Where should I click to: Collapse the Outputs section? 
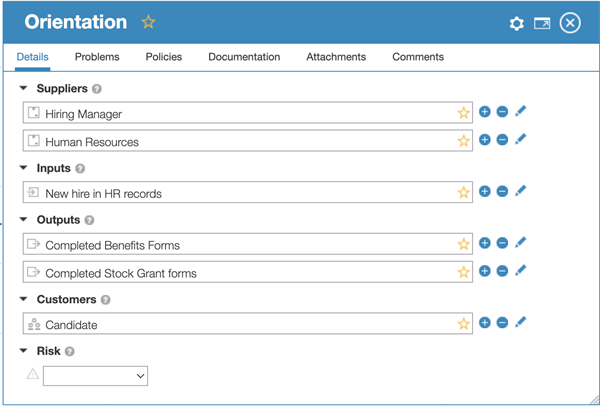[x=24, y=219]
